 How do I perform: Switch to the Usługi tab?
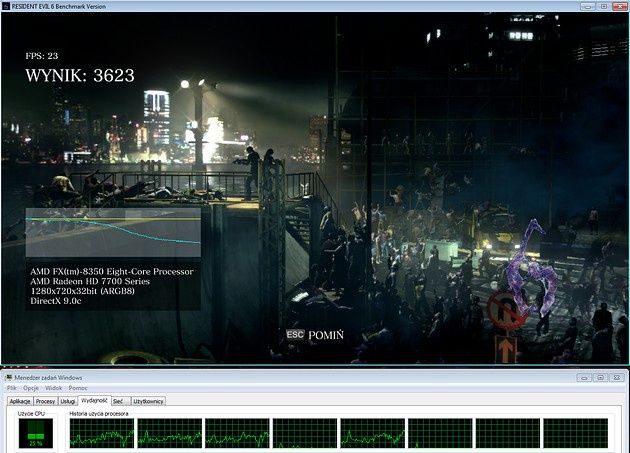coord(68,401)
